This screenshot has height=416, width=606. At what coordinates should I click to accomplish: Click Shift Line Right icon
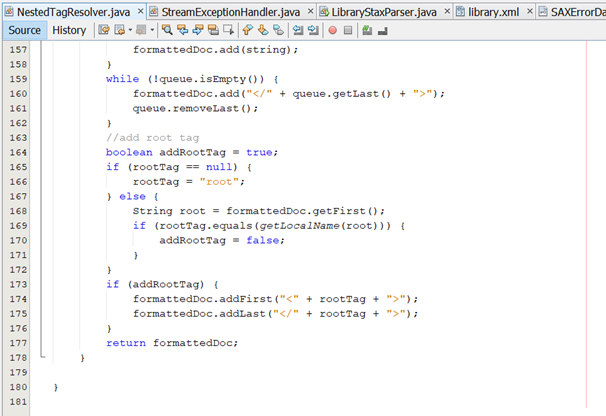pyautogui.click(x=313, y=30)
